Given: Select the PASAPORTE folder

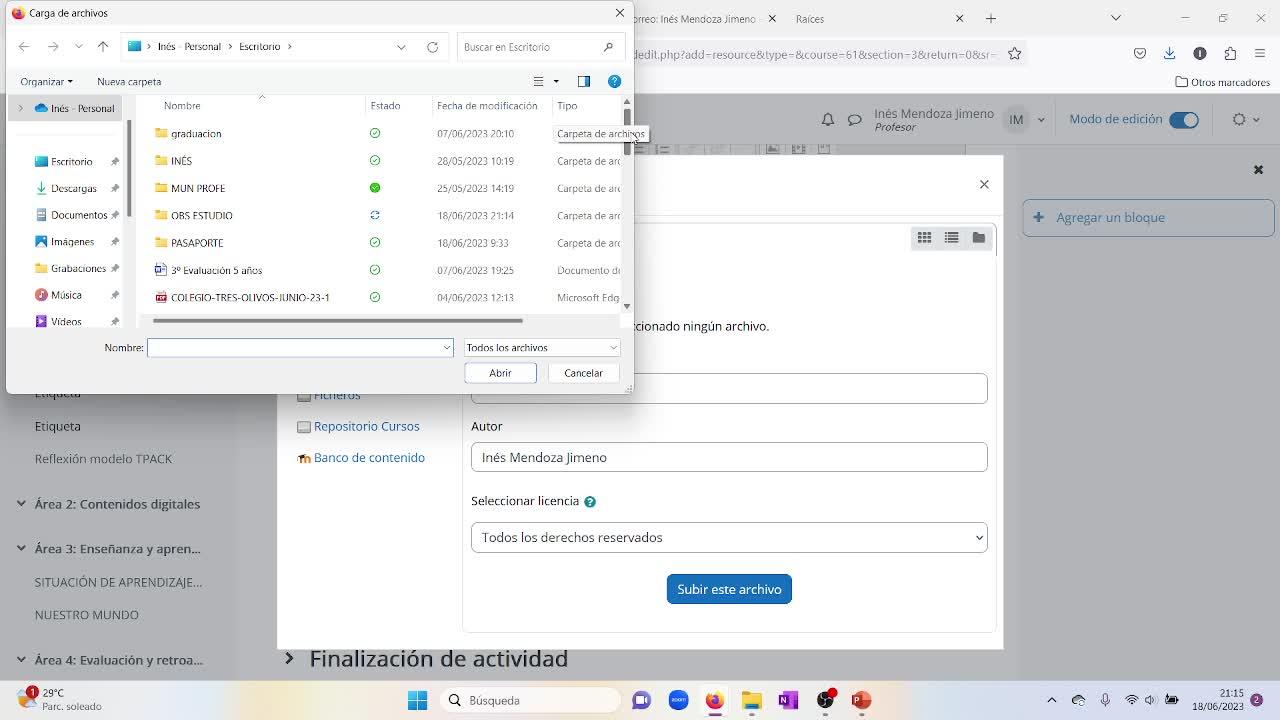Looking at the screenshot, I should click(x=197, y=243).
